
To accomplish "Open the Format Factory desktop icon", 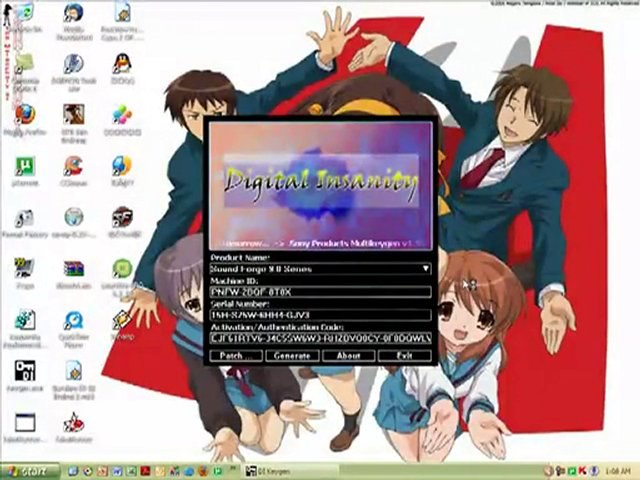I will coord(25,218).
